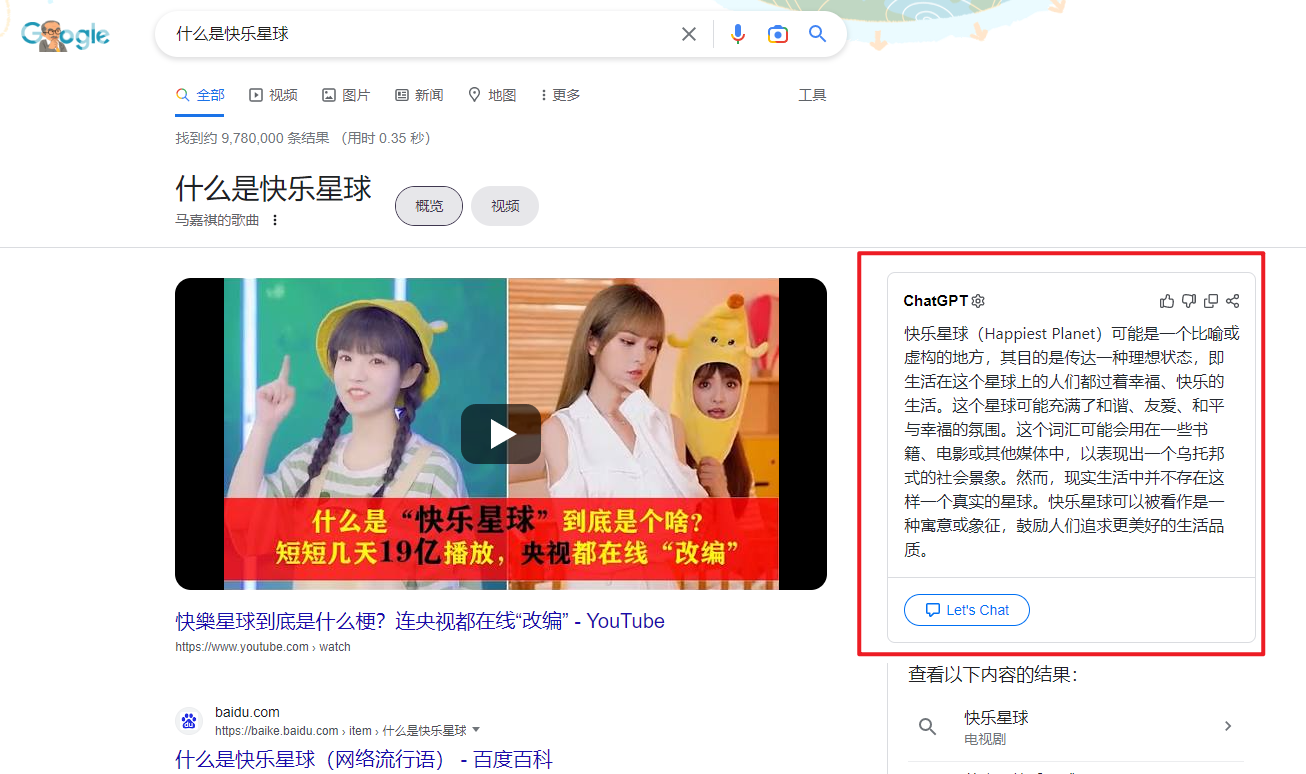Switch to 视频 search tab

pos(273,95)
